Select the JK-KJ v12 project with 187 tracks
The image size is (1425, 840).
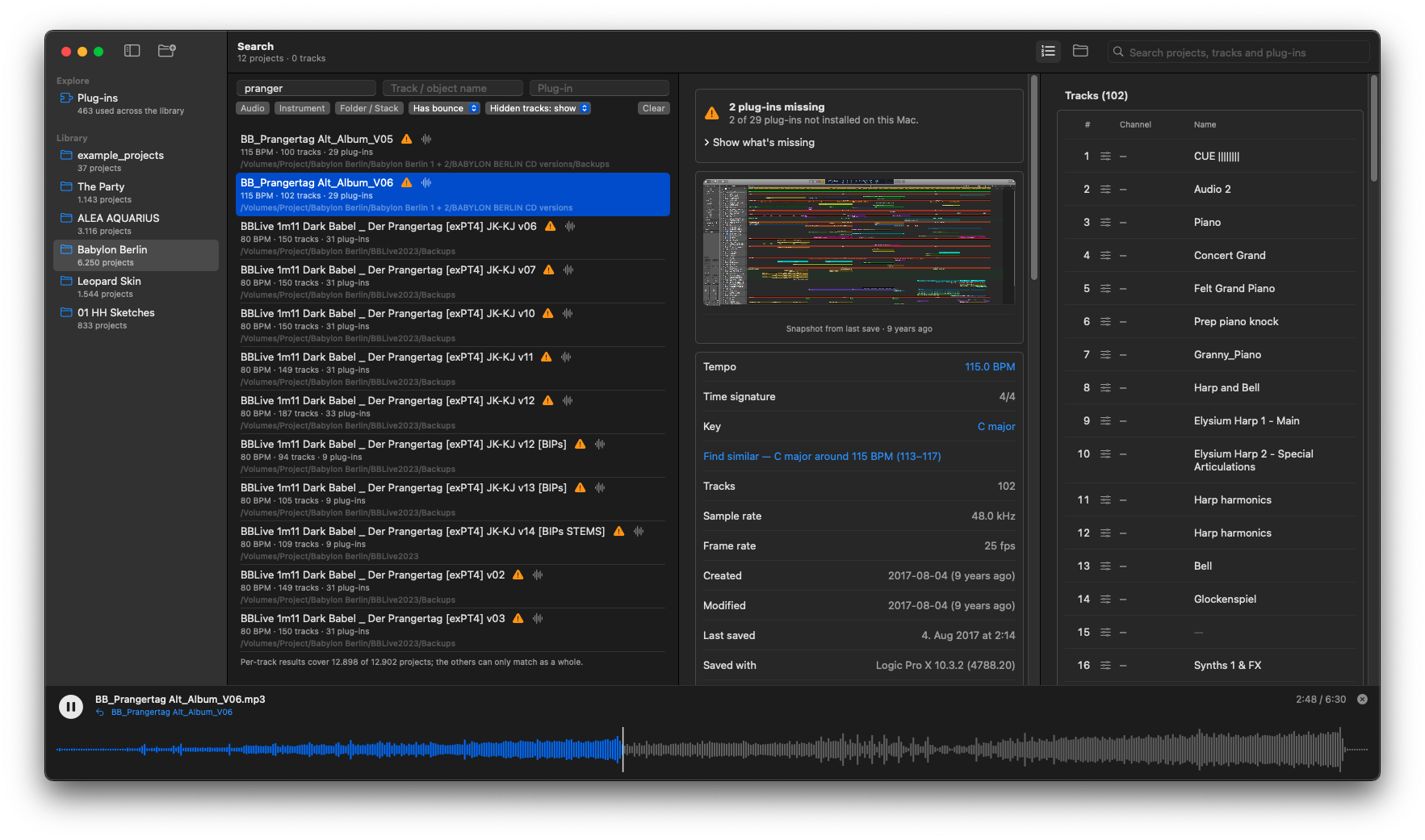453,412
